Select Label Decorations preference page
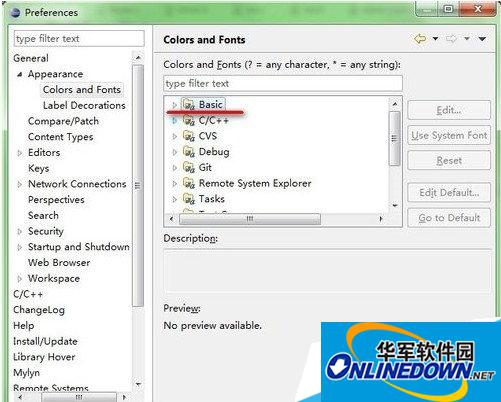This screenshot has width=501, height=402. 84,105
